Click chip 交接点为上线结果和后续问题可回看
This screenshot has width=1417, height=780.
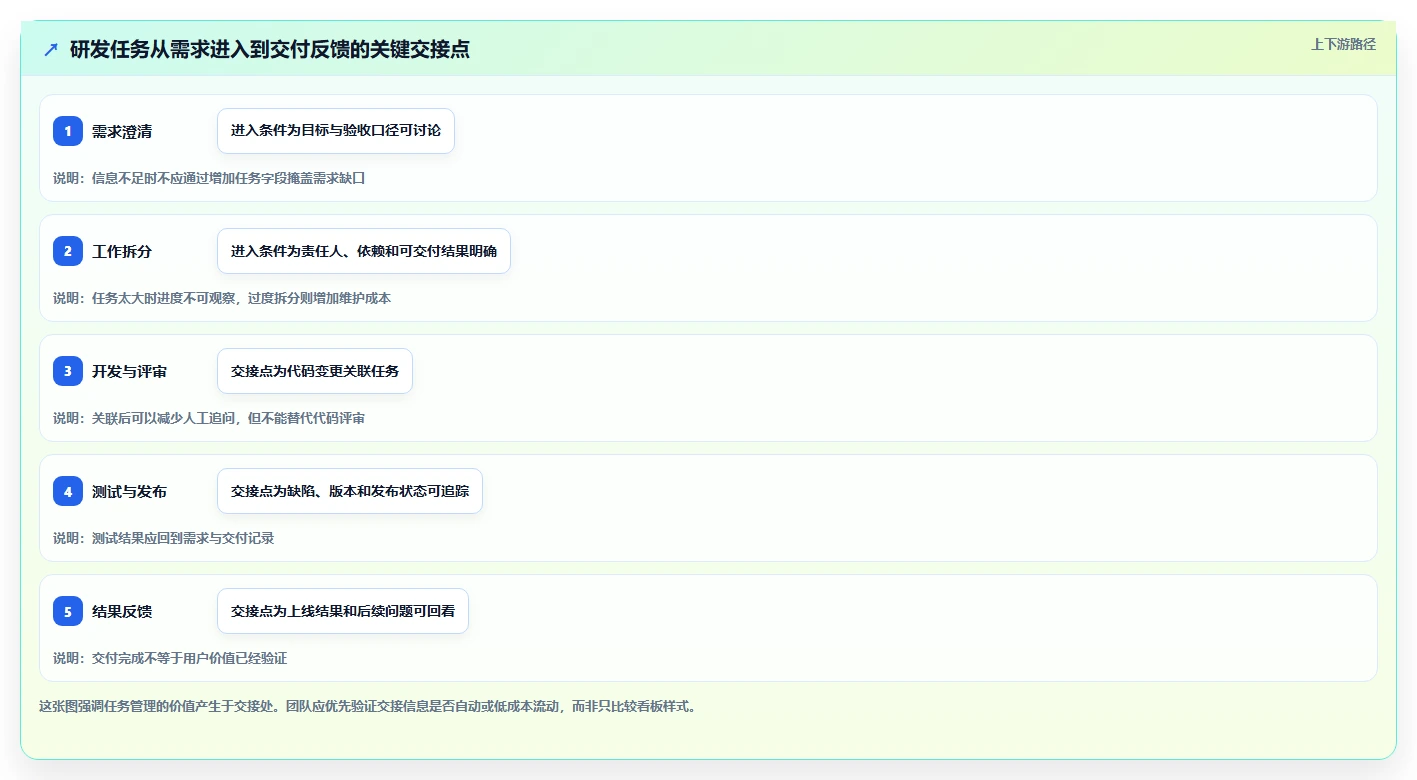(x=343, y=611)
